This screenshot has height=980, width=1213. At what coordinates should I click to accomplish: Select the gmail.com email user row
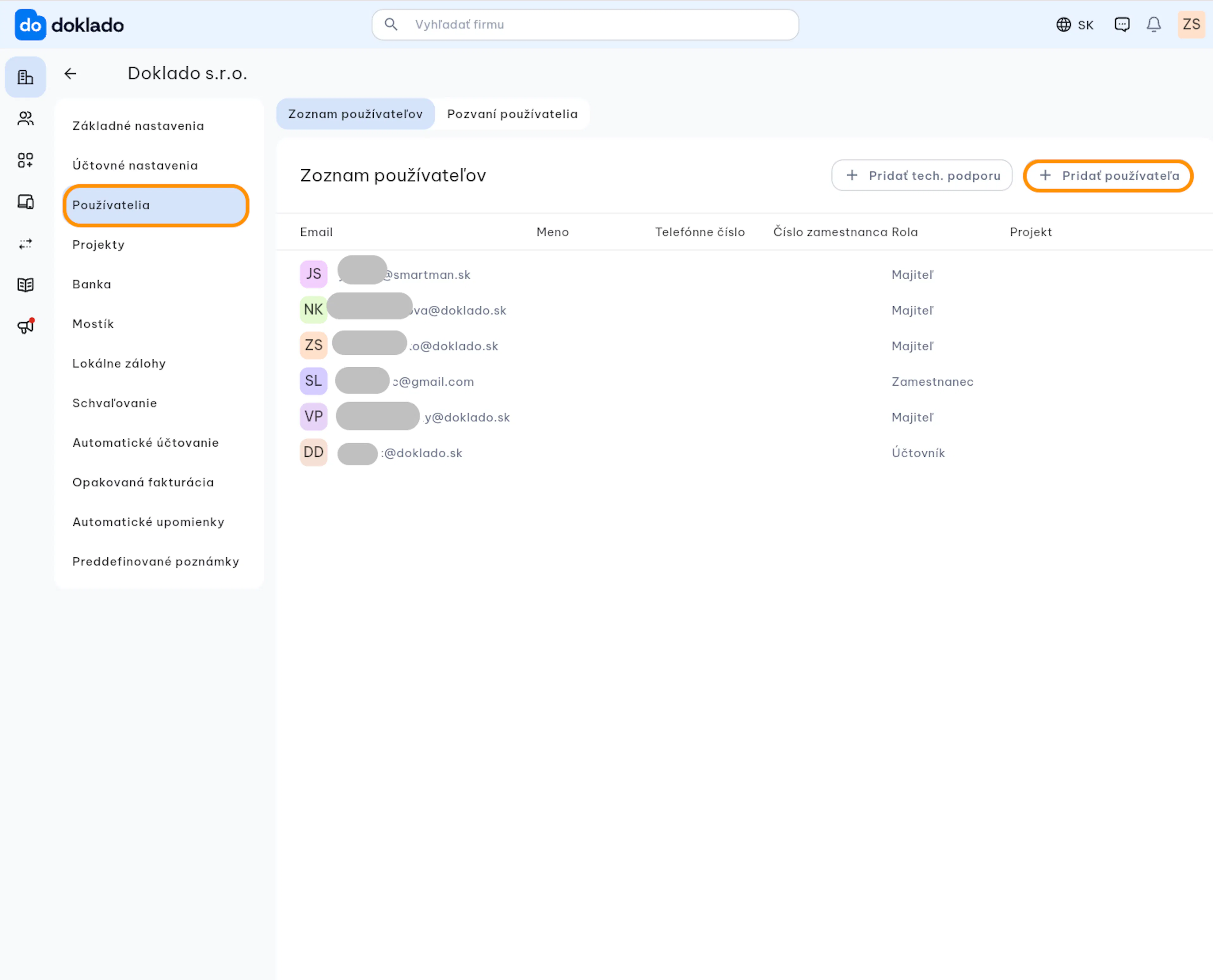point(744,381)
